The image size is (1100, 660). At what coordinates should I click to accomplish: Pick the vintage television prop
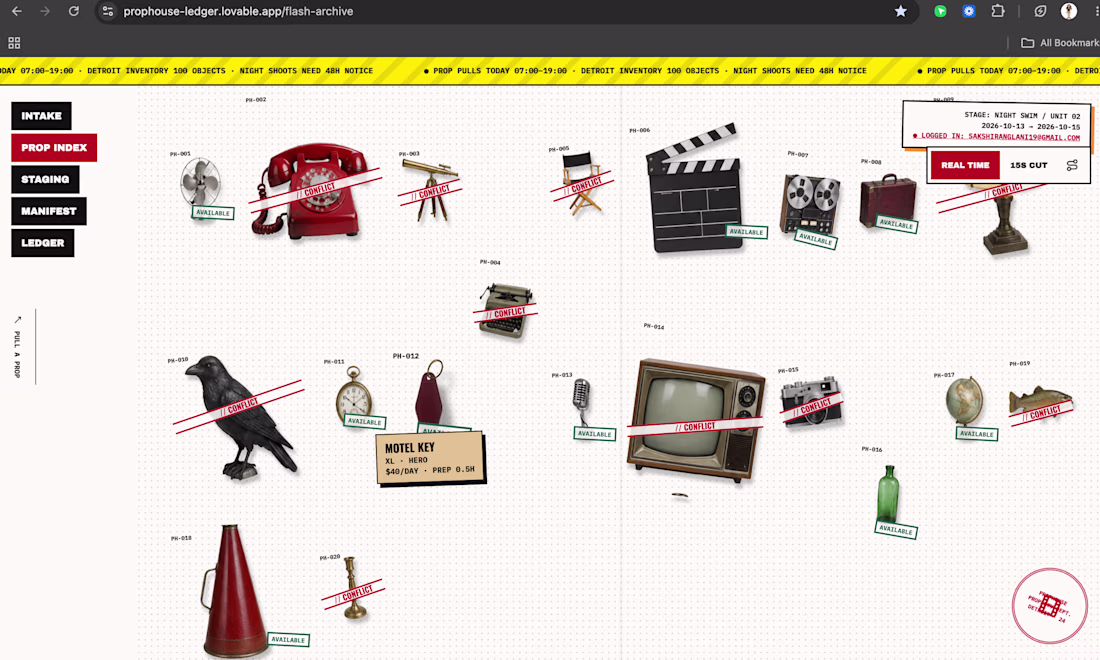click(696, 421)
